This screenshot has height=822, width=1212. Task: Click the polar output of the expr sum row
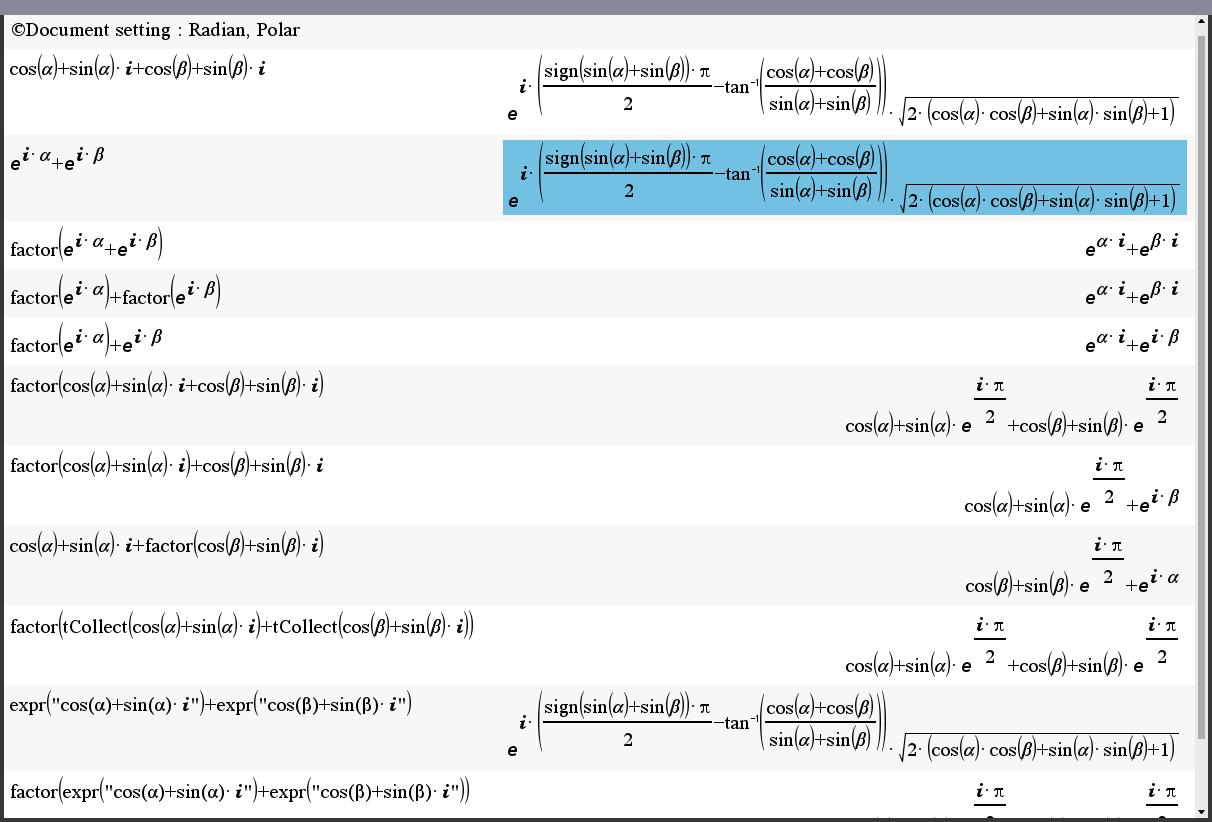pos(844,727)
